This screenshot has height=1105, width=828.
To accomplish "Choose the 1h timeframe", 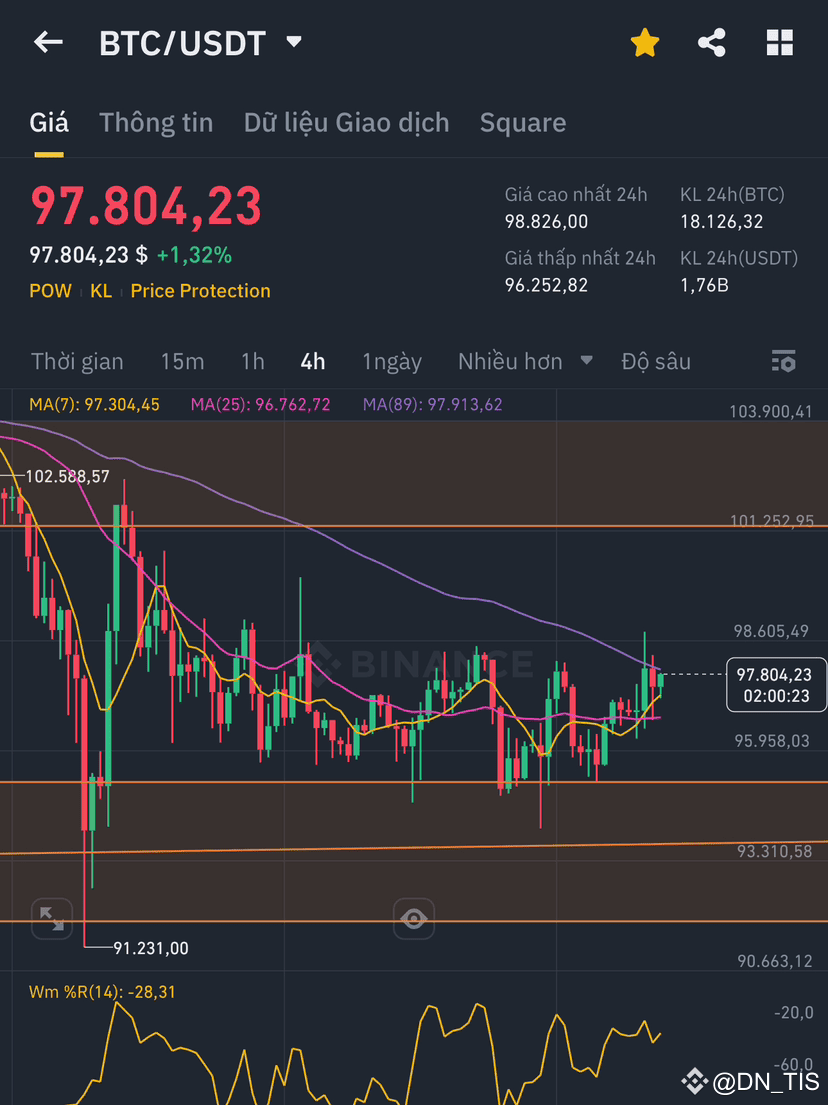I will point(253,362).
